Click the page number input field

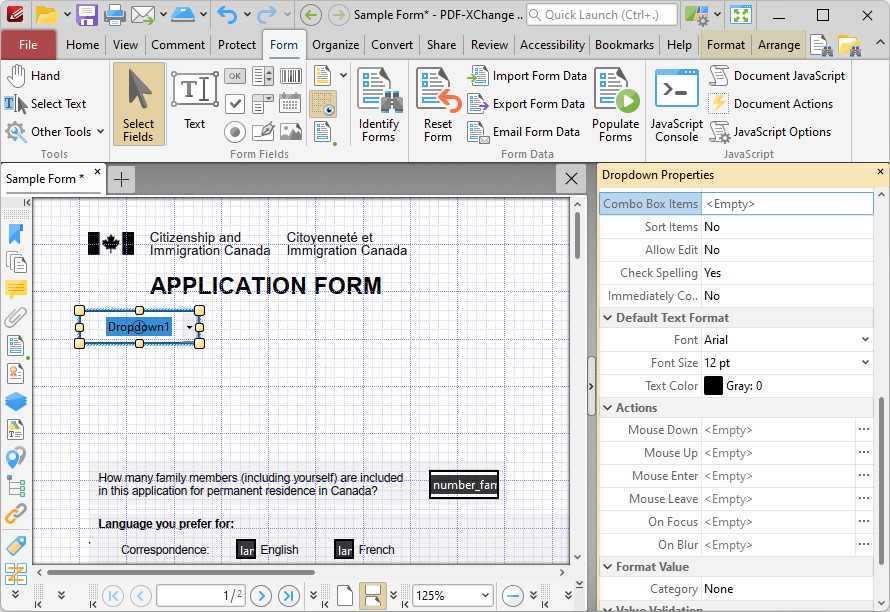(201, 596)
